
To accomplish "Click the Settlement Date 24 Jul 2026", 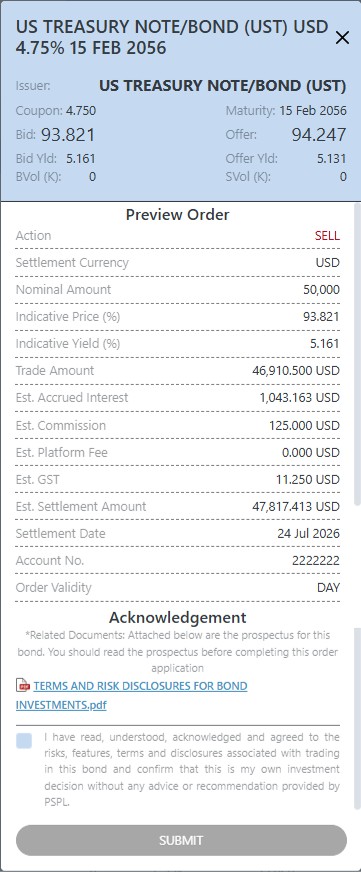I will tap(308, 533).
